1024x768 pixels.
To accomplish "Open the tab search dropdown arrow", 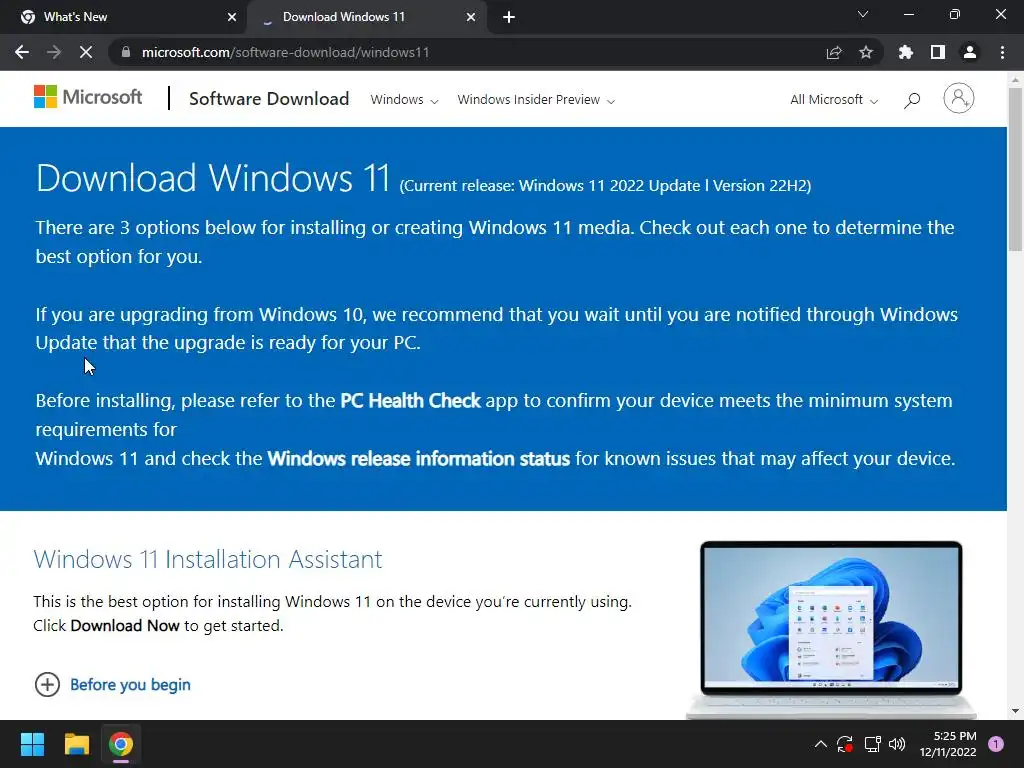I will coord(863,14).
